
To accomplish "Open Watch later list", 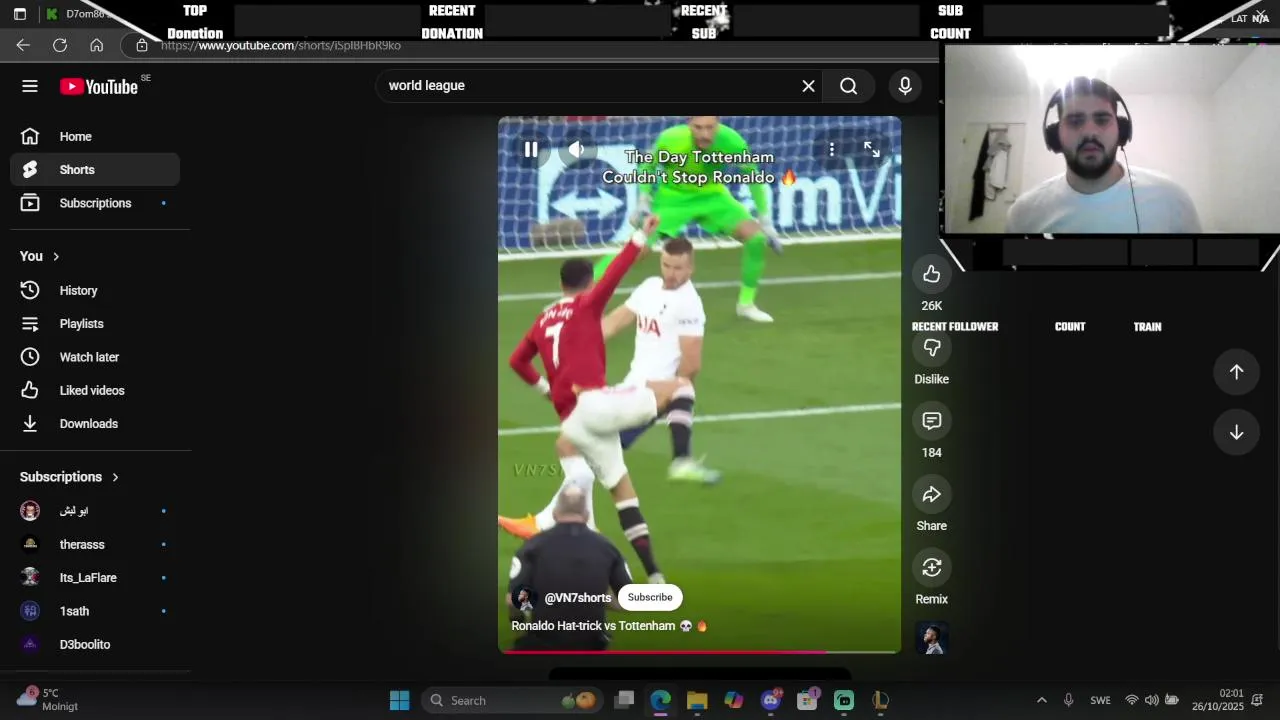I will click(x=95, y=357).
